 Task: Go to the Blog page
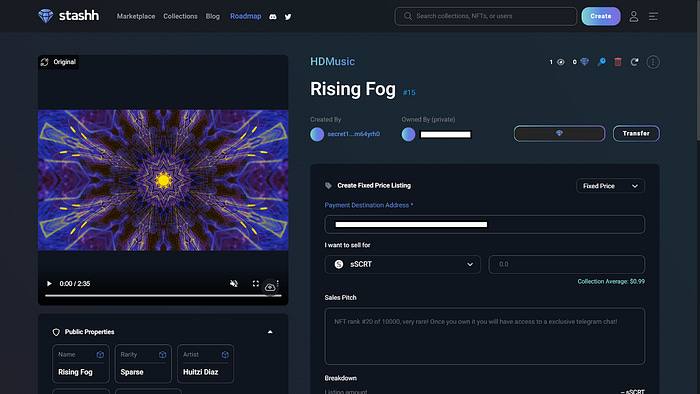coord(212,16)
